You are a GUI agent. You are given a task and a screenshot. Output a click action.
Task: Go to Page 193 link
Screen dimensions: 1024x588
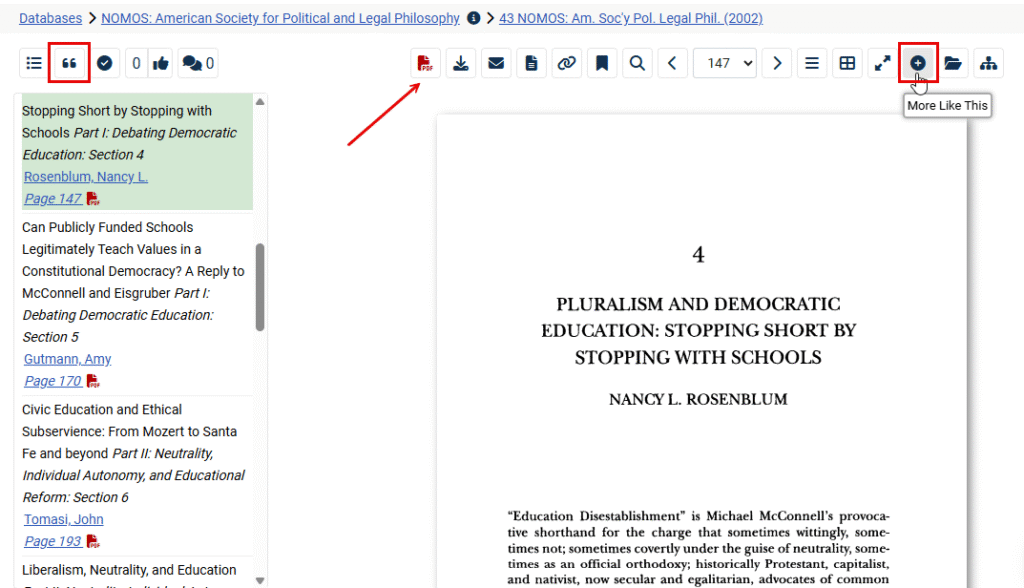53,541
